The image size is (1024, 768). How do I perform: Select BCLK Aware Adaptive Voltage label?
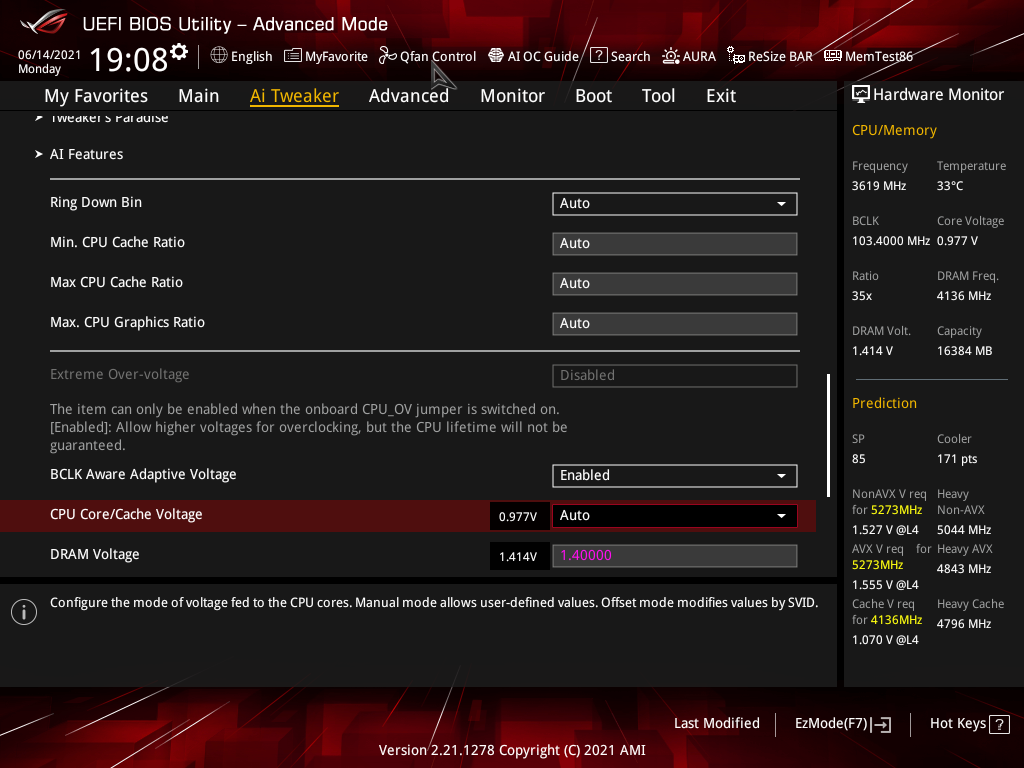pyautogui.click(x=143, y=475)
